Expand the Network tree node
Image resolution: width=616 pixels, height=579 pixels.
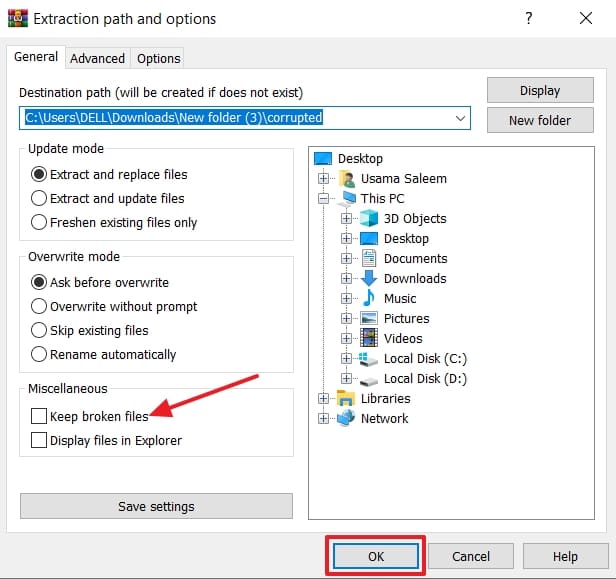click(323, 418)
